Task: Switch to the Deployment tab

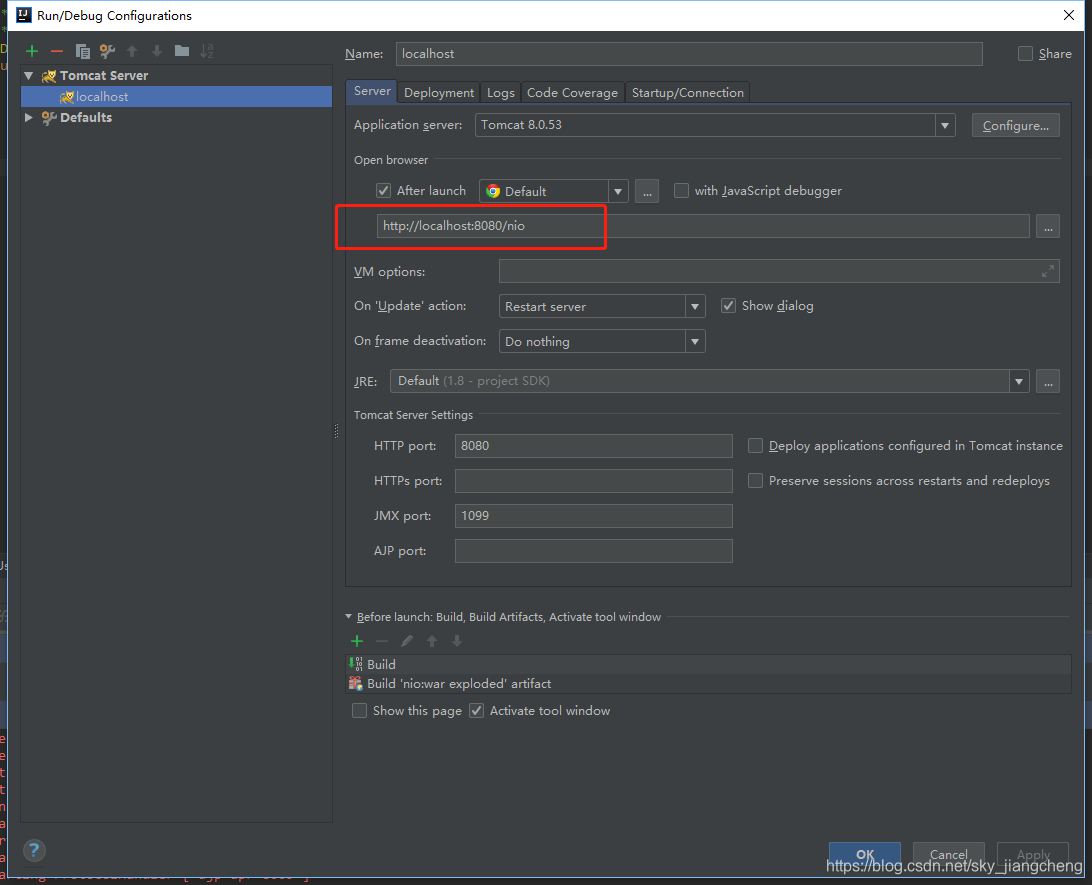Action: click(x=439, y=93)
